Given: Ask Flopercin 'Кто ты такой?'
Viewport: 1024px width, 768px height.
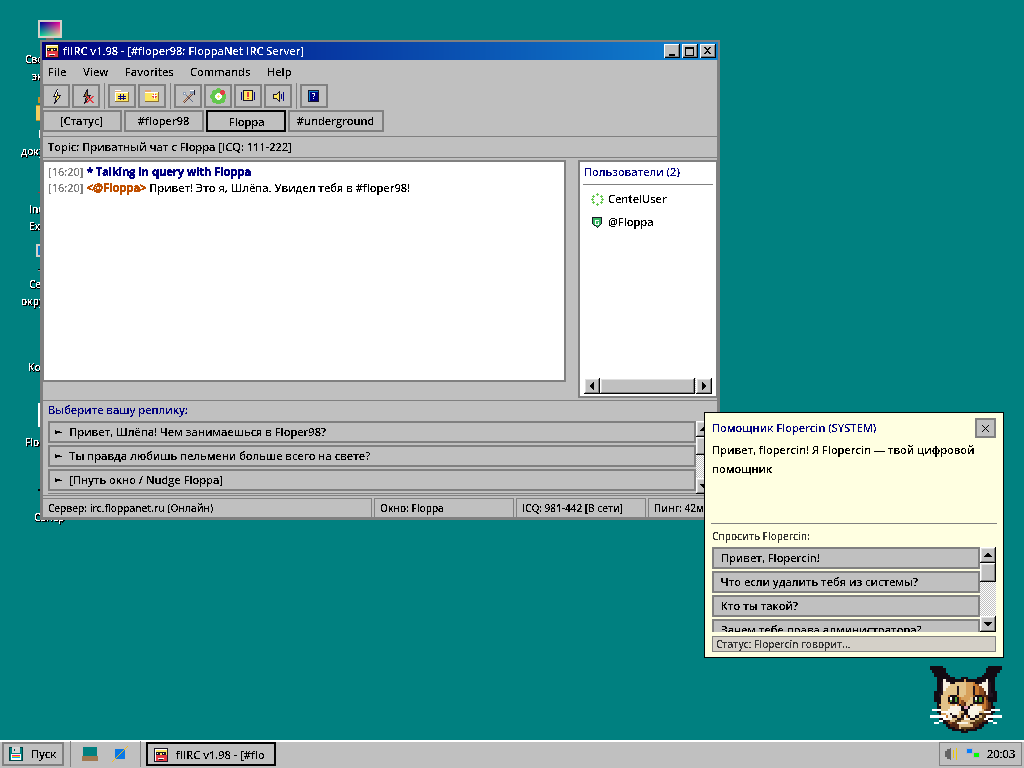Looking at the screenshot, I should click(x=846, y=606).
